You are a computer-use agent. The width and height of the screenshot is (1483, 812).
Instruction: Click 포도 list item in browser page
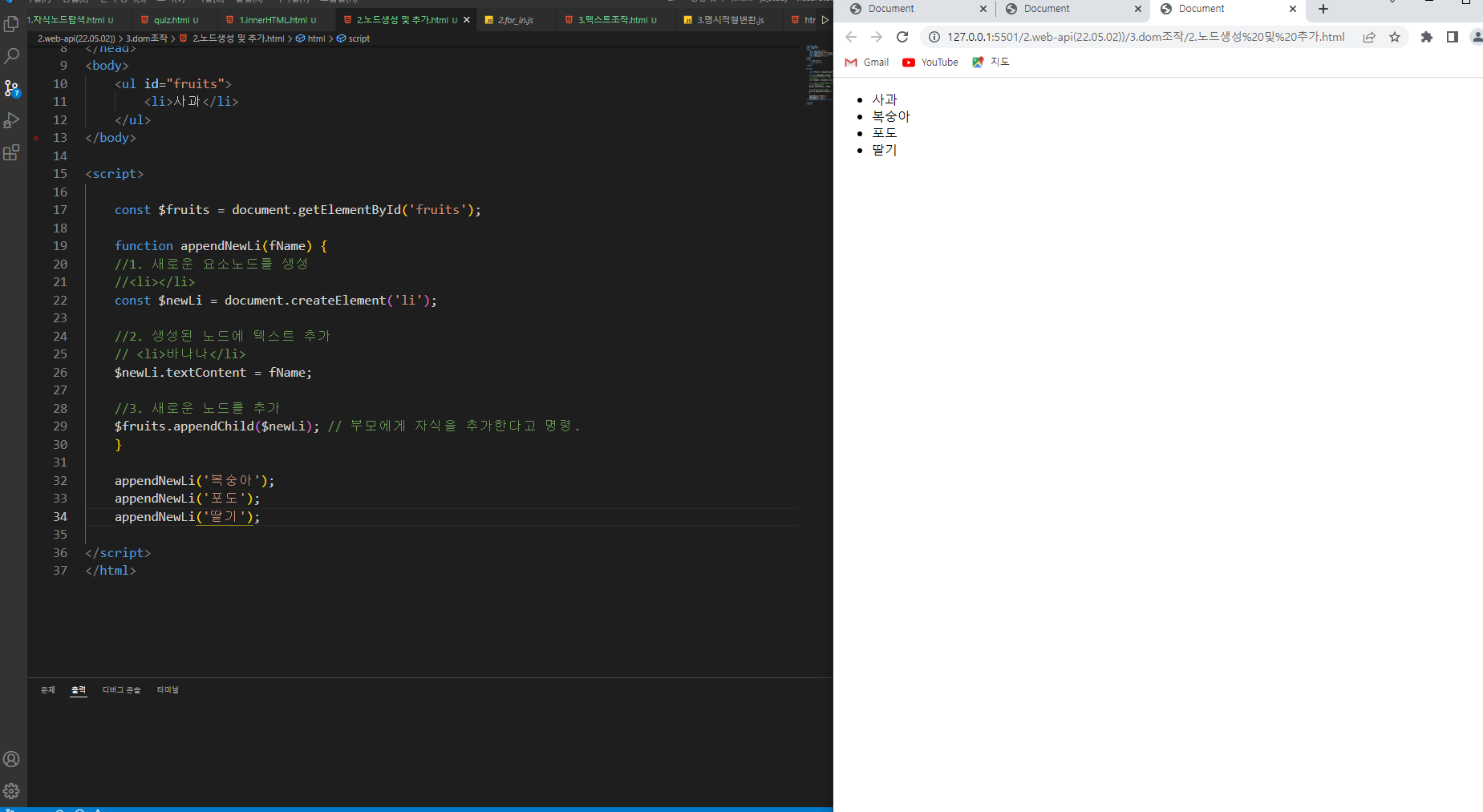(885, 133)
